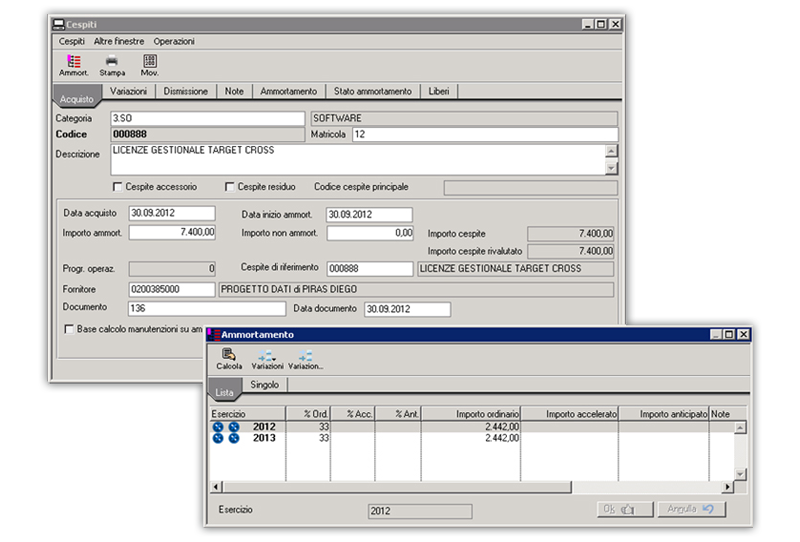This screenshot has width=800, height=542.
Task: Click the Importo non ammort. field
Action: pos(370,233)
